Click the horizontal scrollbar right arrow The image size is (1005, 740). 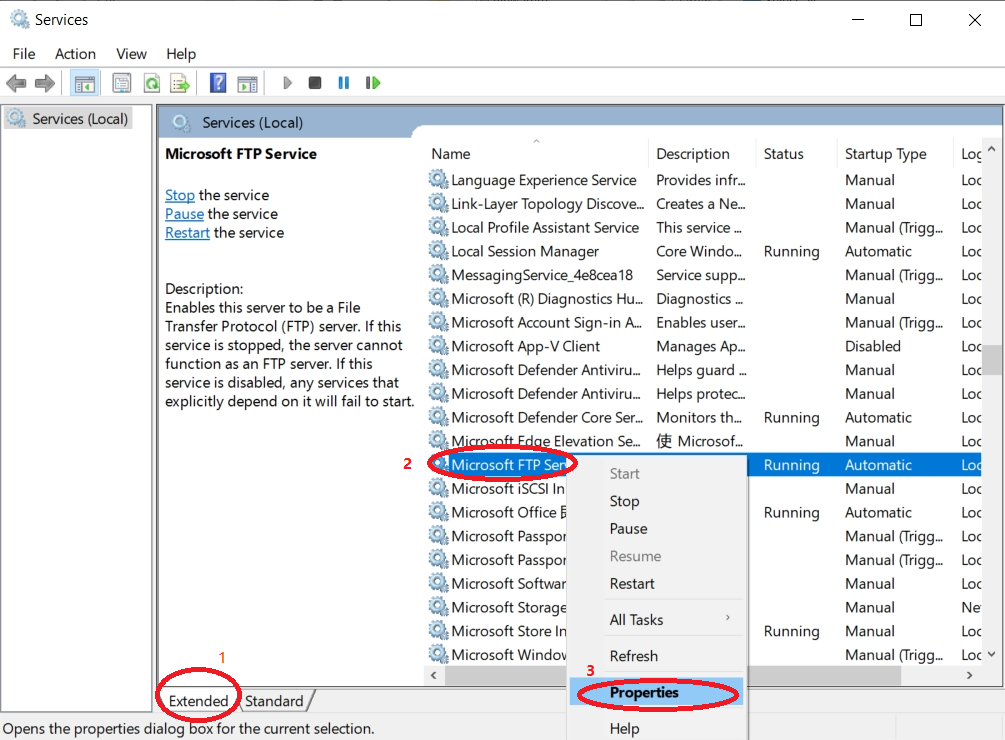click(x=969, y=675)
